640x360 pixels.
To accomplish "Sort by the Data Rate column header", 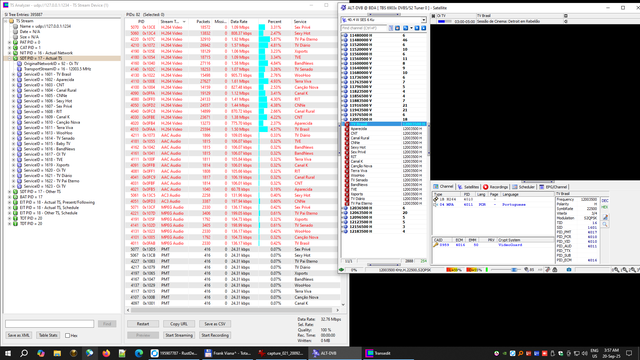I will [244, 21].
